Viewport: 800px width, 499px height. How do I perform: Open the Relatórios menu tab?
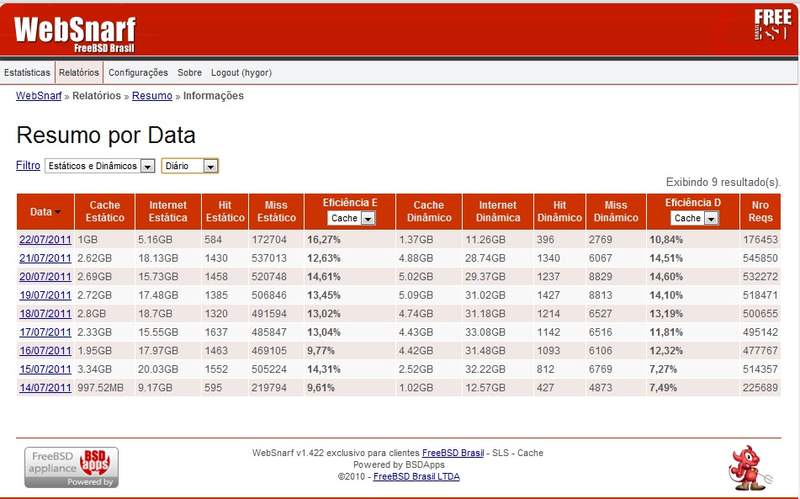pos(79,72)
